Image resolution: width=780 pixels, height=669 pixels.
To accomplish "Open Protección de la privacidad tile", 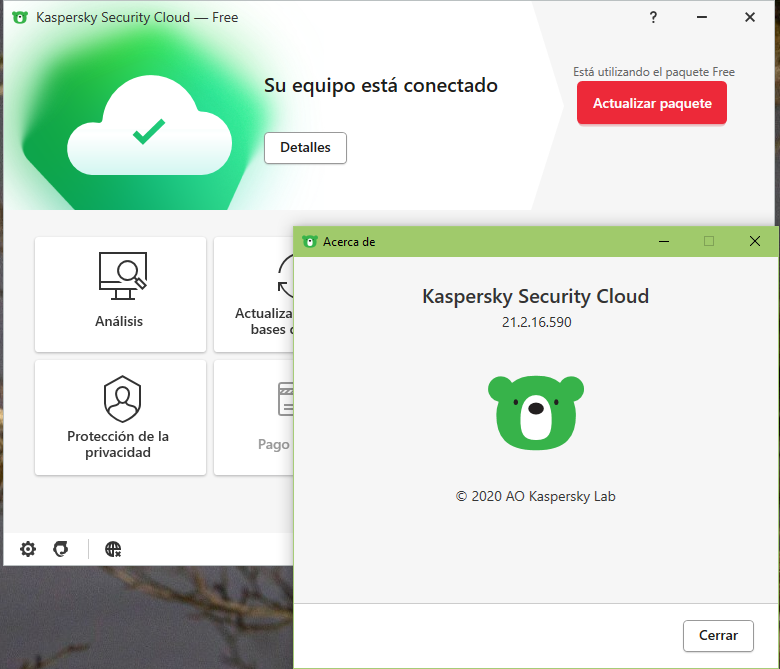I will [120, 418].
